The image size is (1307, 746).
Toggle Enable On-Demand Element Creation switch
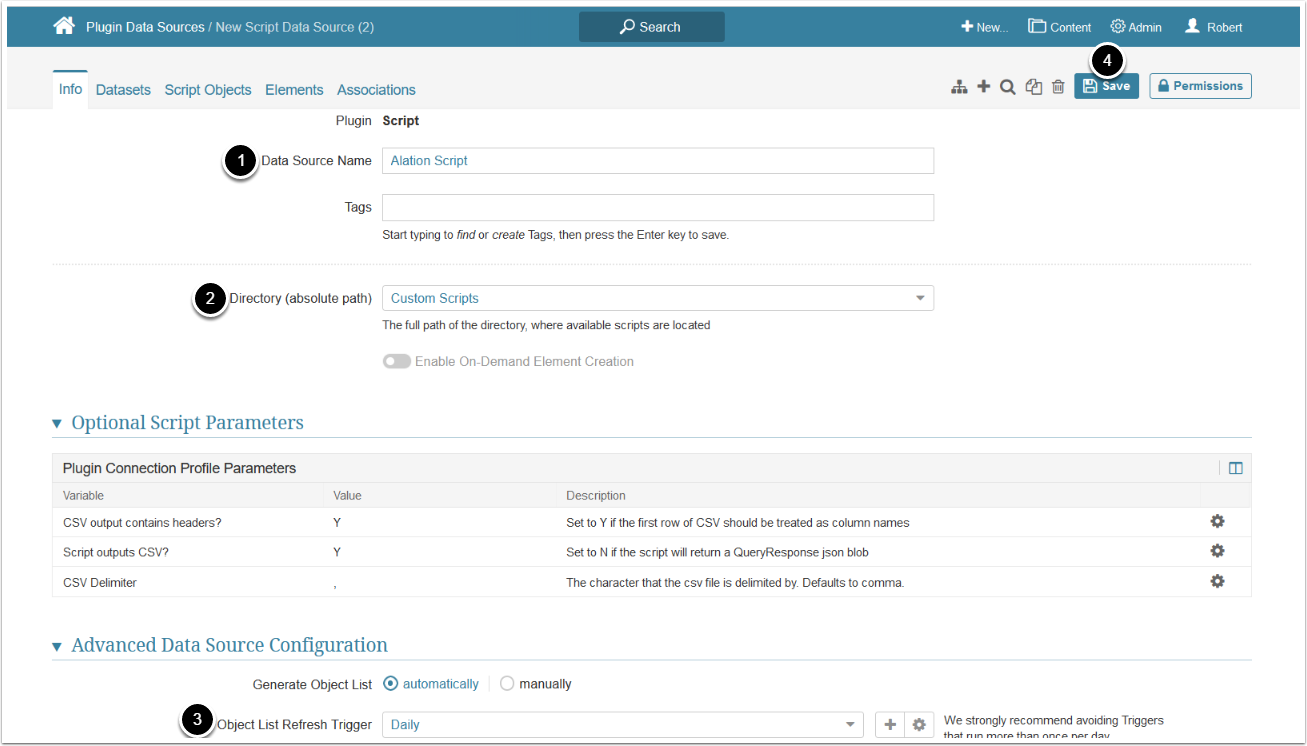point(397,361)
